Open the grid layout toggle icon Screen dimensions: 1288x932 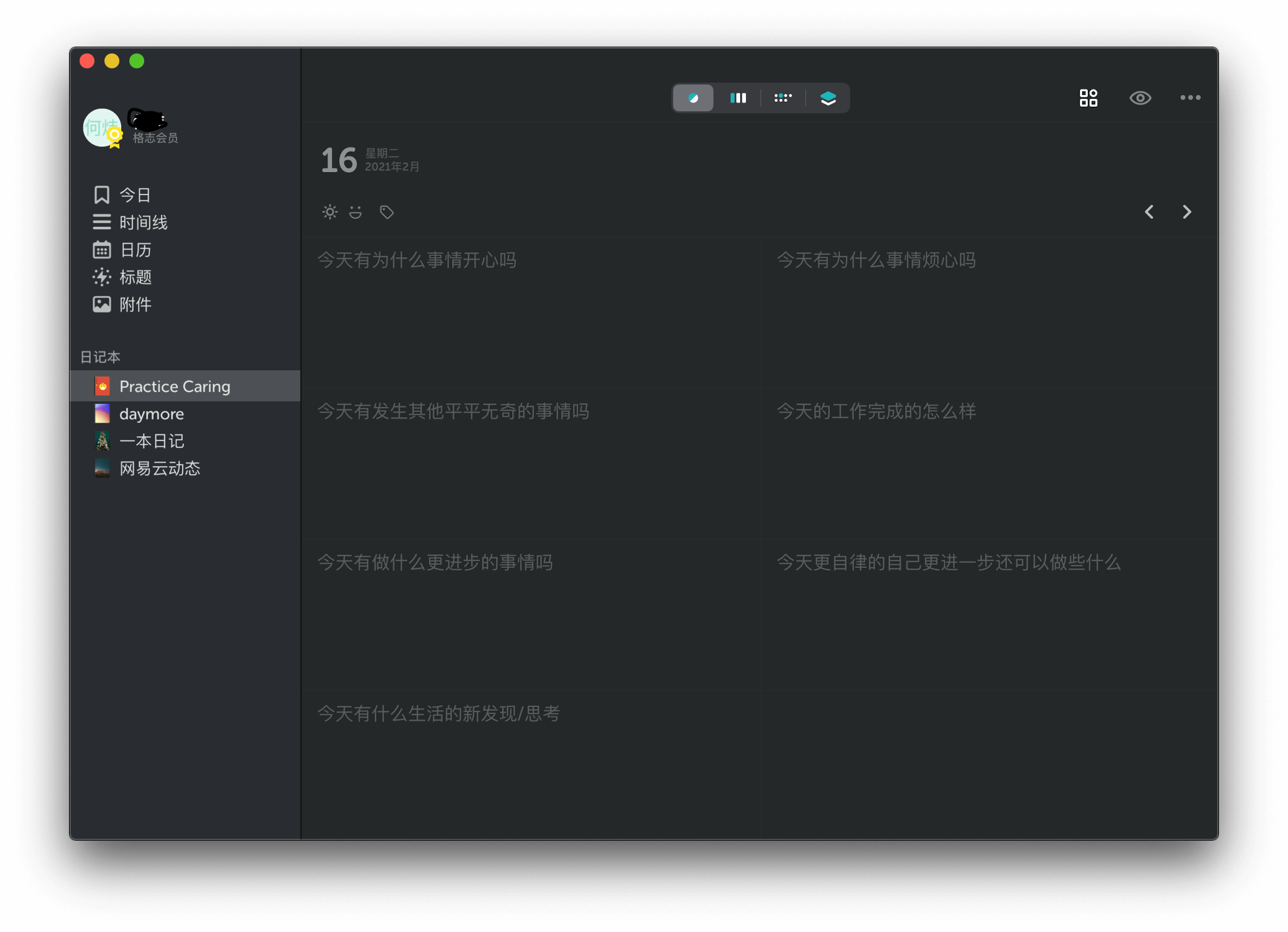pos(1088,97)
